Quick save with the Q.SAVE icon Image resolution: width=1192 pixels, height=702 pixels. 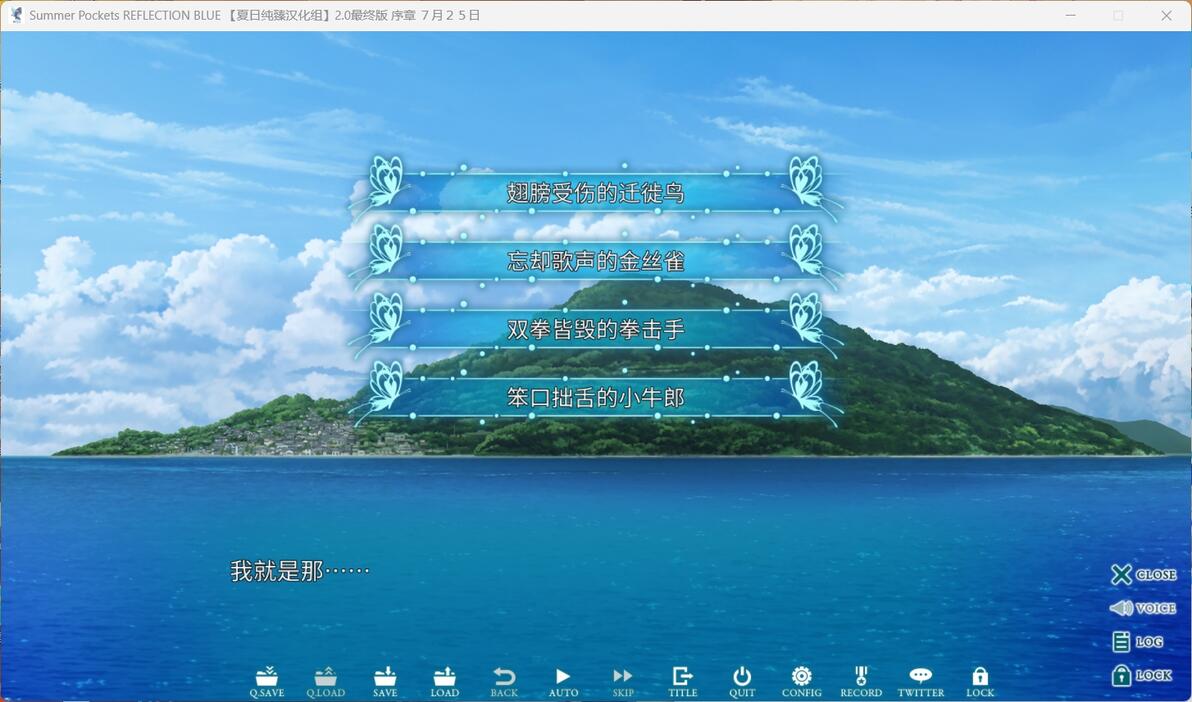point(267,682)
